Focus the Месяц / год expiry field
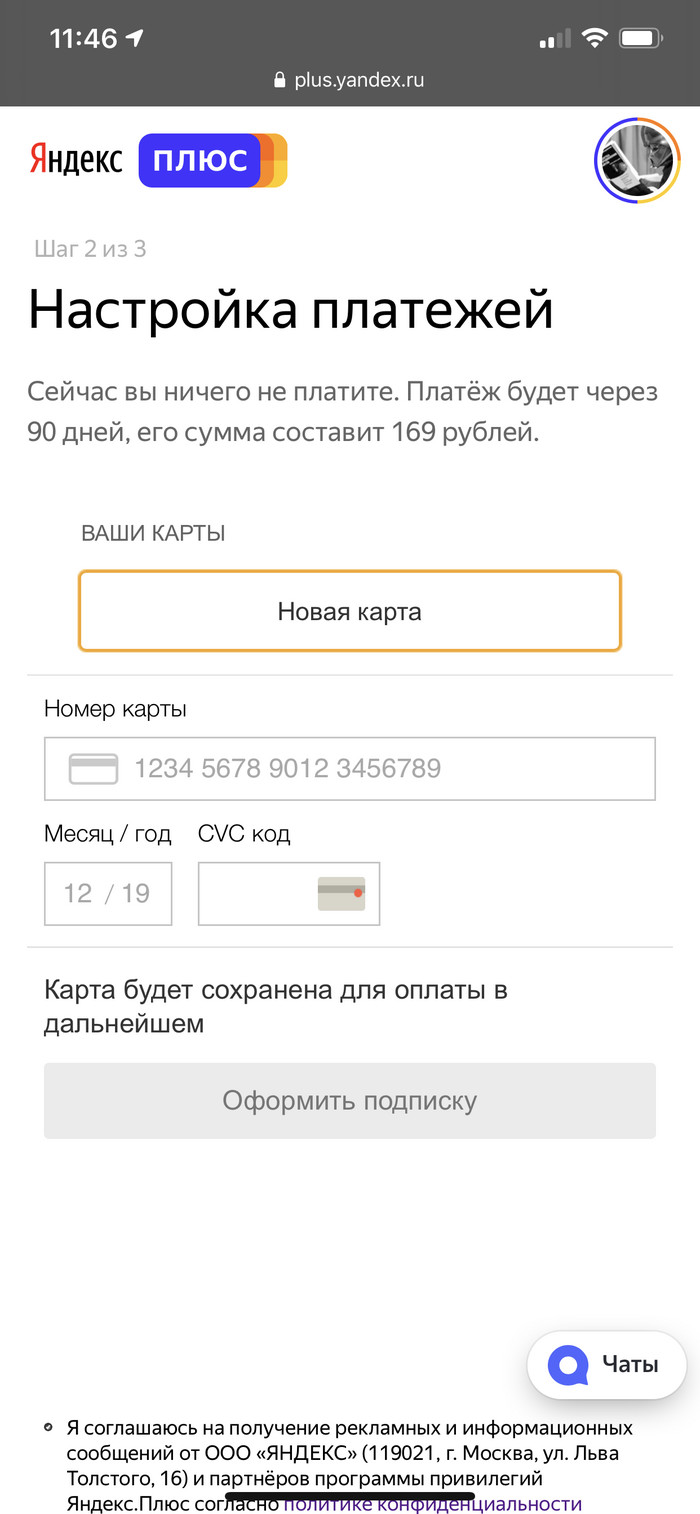 108,893
